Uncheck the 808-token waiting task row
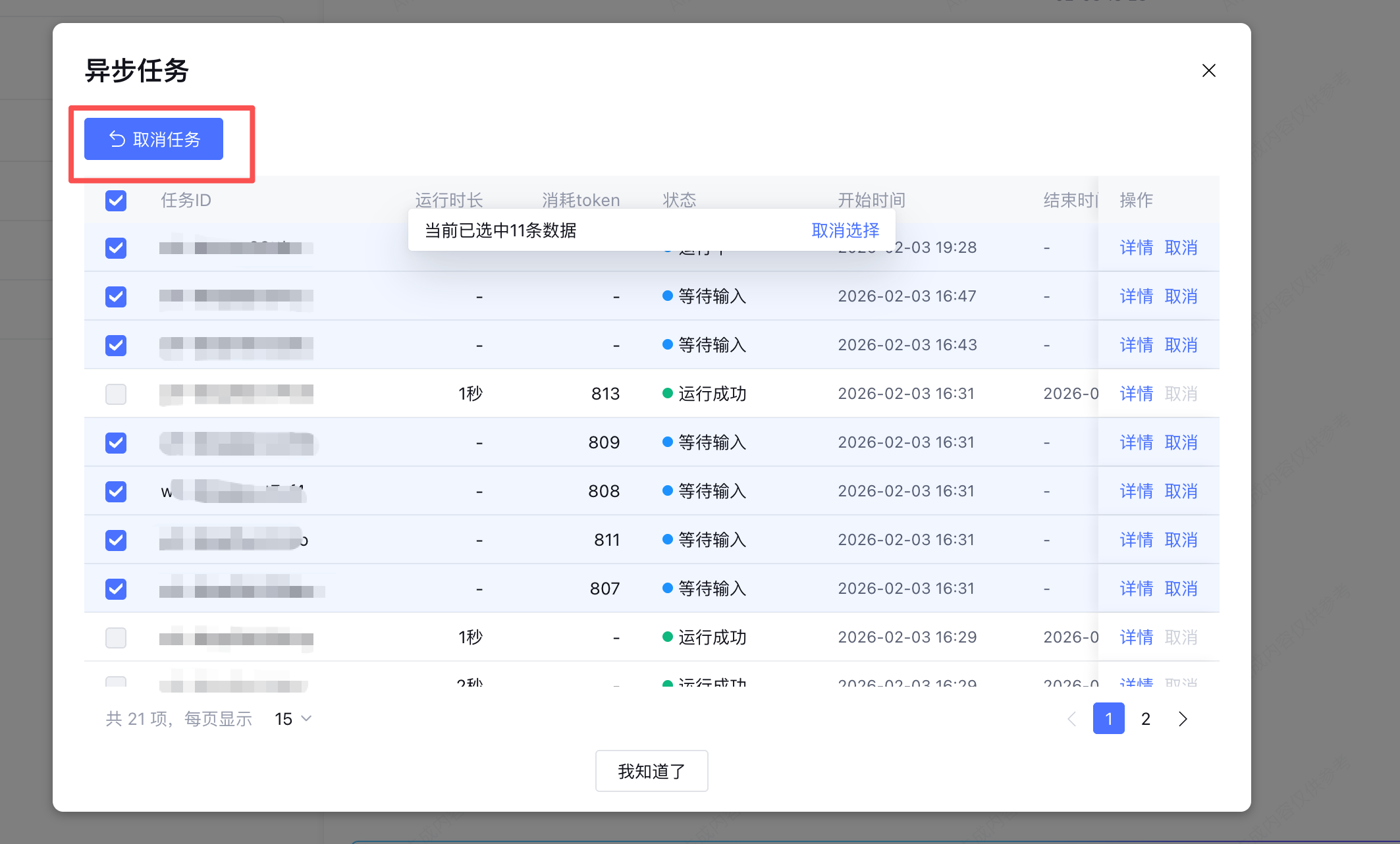The width and height of the screenshot is (1400, 844). 116,491
